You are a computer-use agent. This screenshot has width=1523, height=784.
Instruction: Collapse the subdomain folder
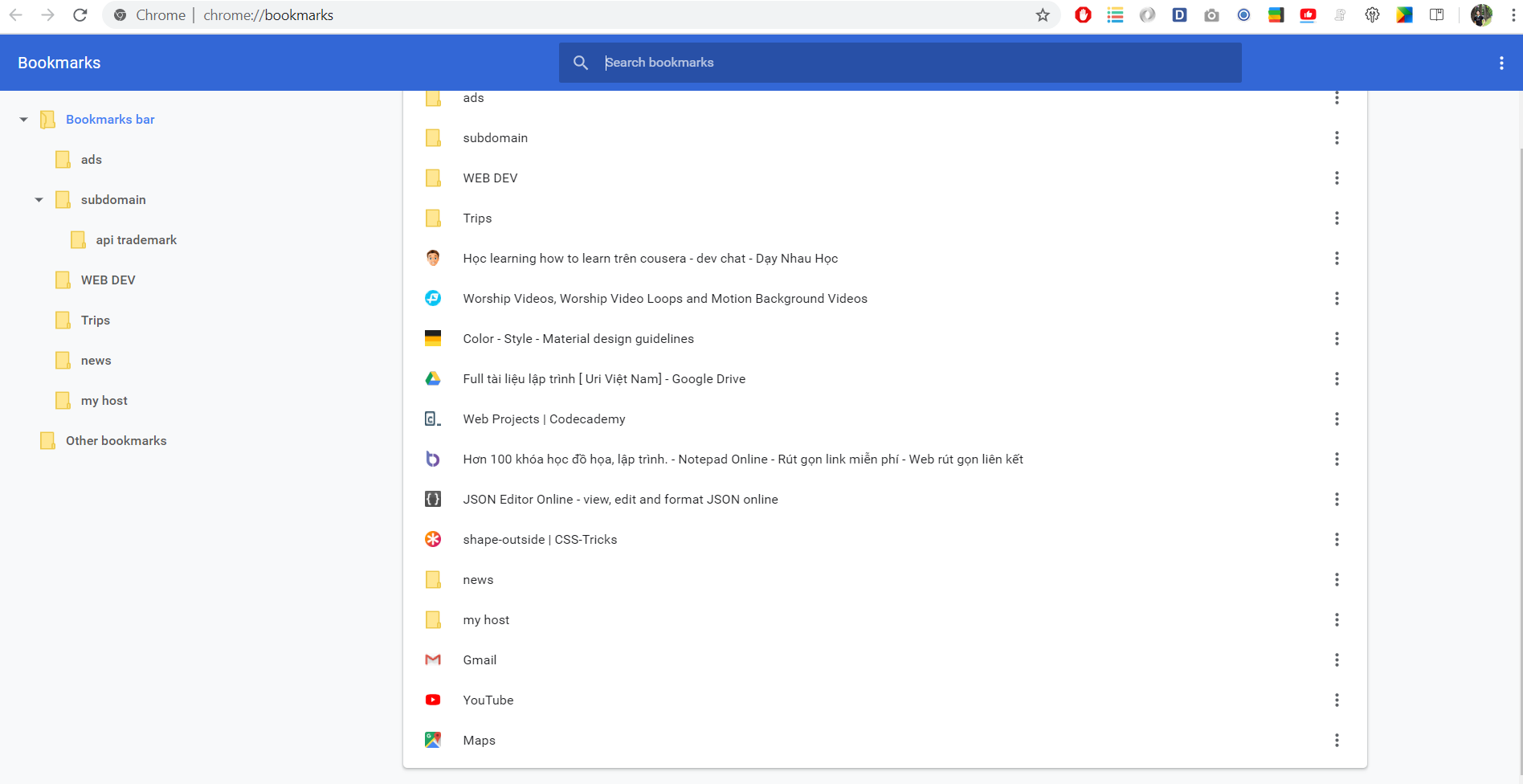(x=39, y=199)
